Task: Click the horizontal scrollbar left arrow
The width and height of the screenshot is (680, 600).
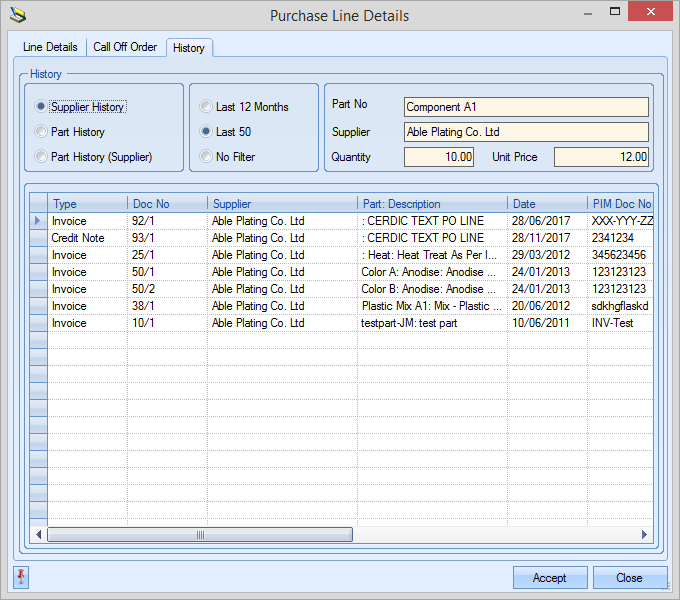Action: pos(39,535)
